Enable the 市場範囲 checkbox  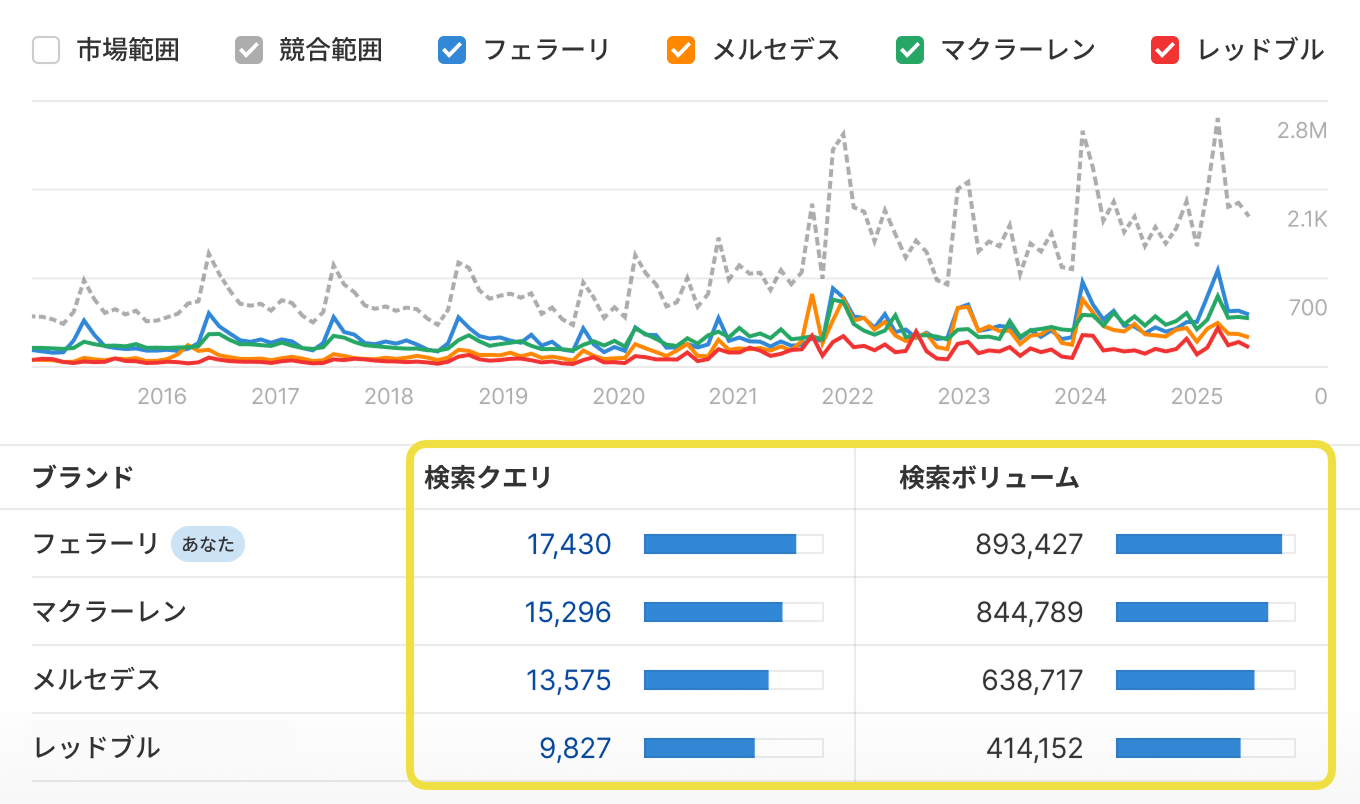(46, 50)
